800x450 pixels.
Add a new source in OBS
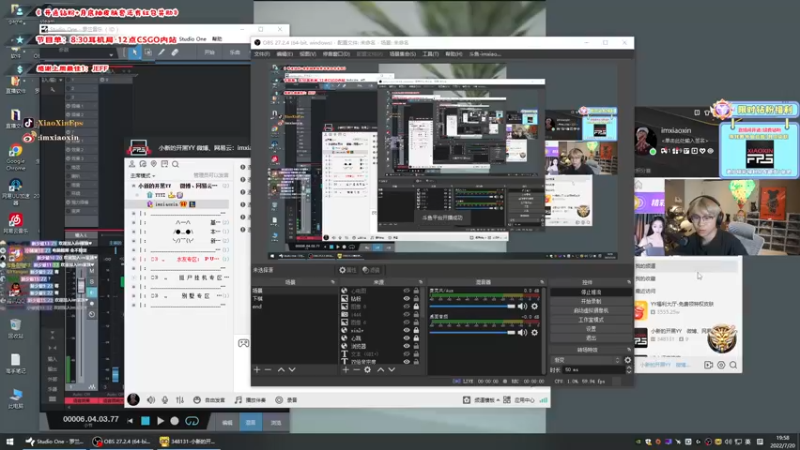pos(345,369)
